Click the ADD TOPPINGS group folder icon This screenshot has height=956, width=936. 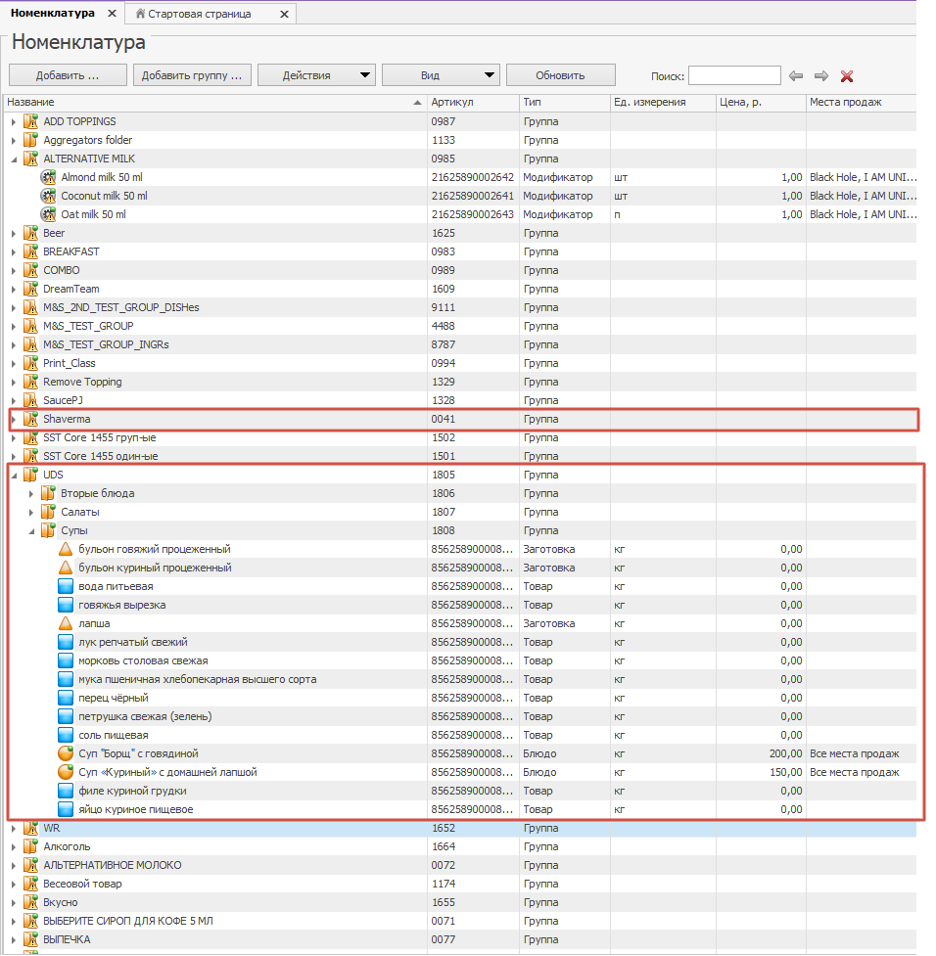(30, 121)
